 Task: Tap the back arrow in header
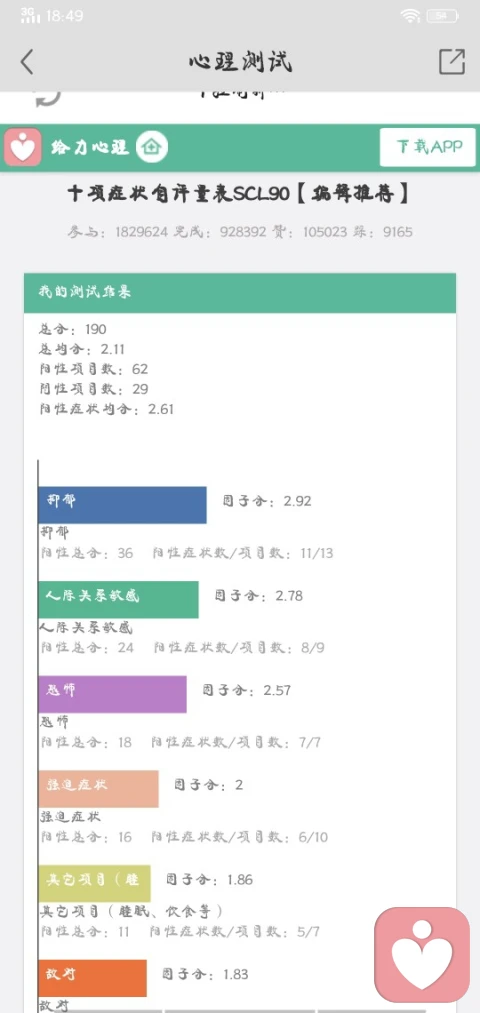coord(26,62)
